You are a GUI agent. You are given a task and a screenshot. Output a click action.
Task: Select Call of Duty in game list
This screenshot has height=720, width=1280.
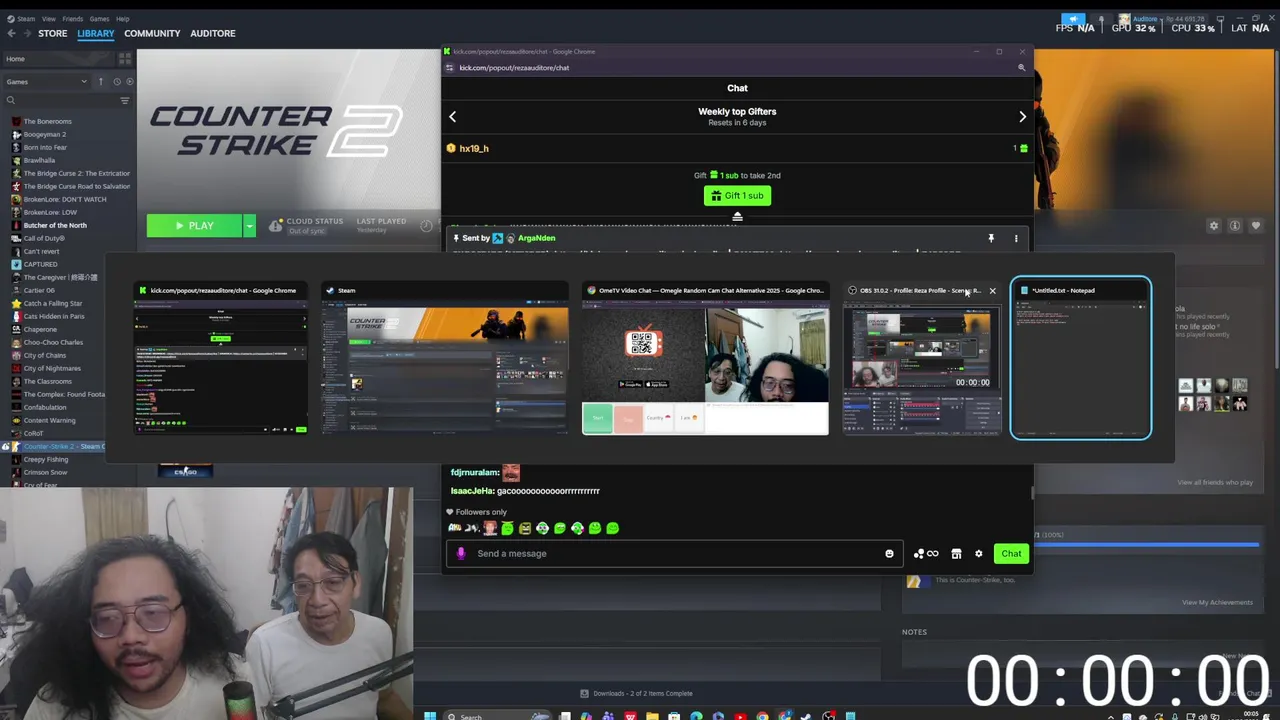43,238
